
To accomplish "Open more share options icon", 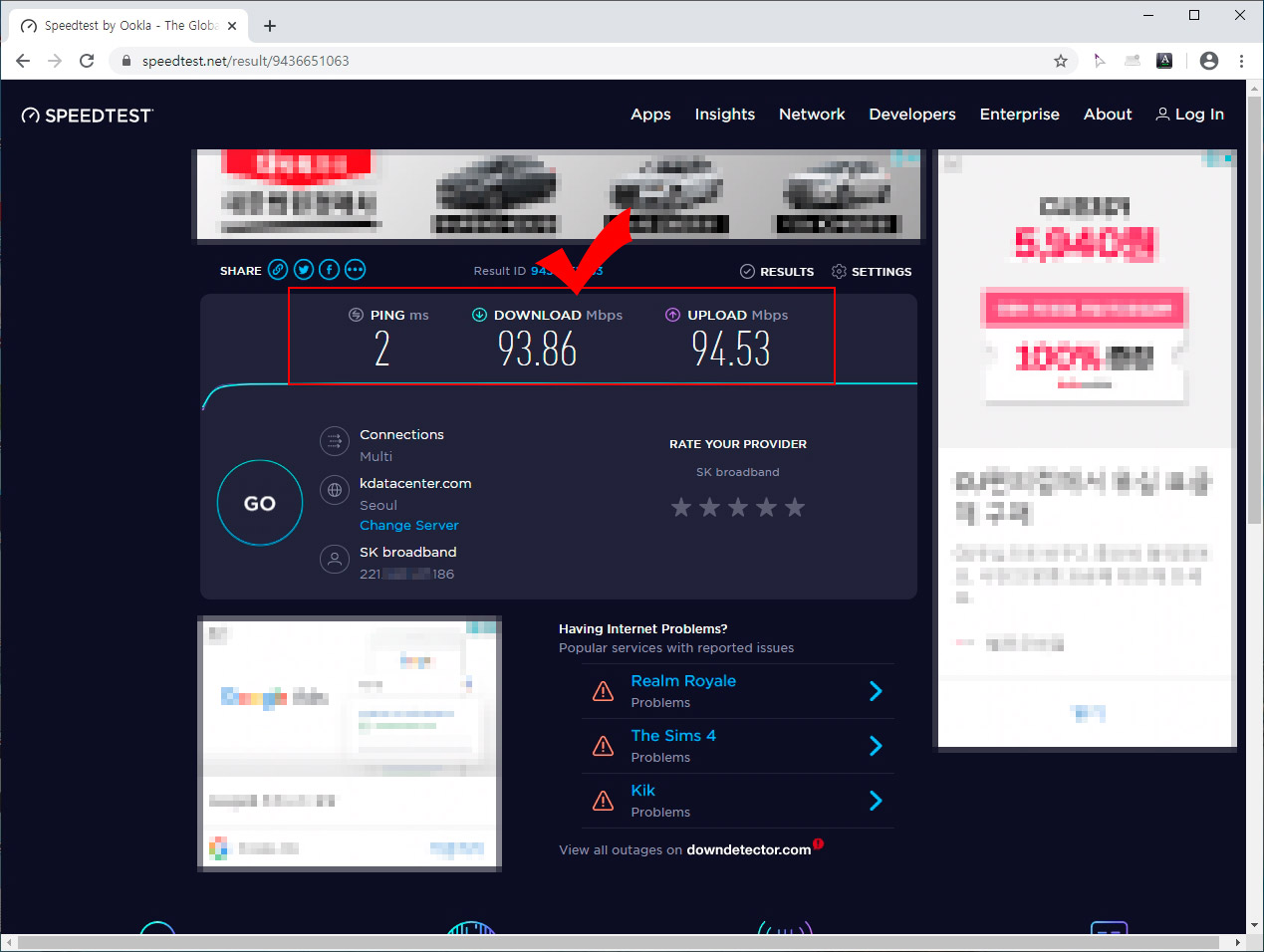I will 356,270.
